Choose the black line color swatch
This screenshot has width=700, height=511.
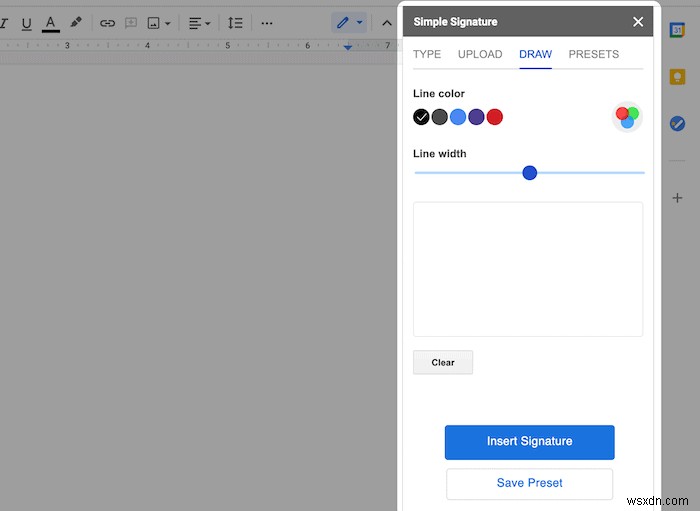(421, 117)
